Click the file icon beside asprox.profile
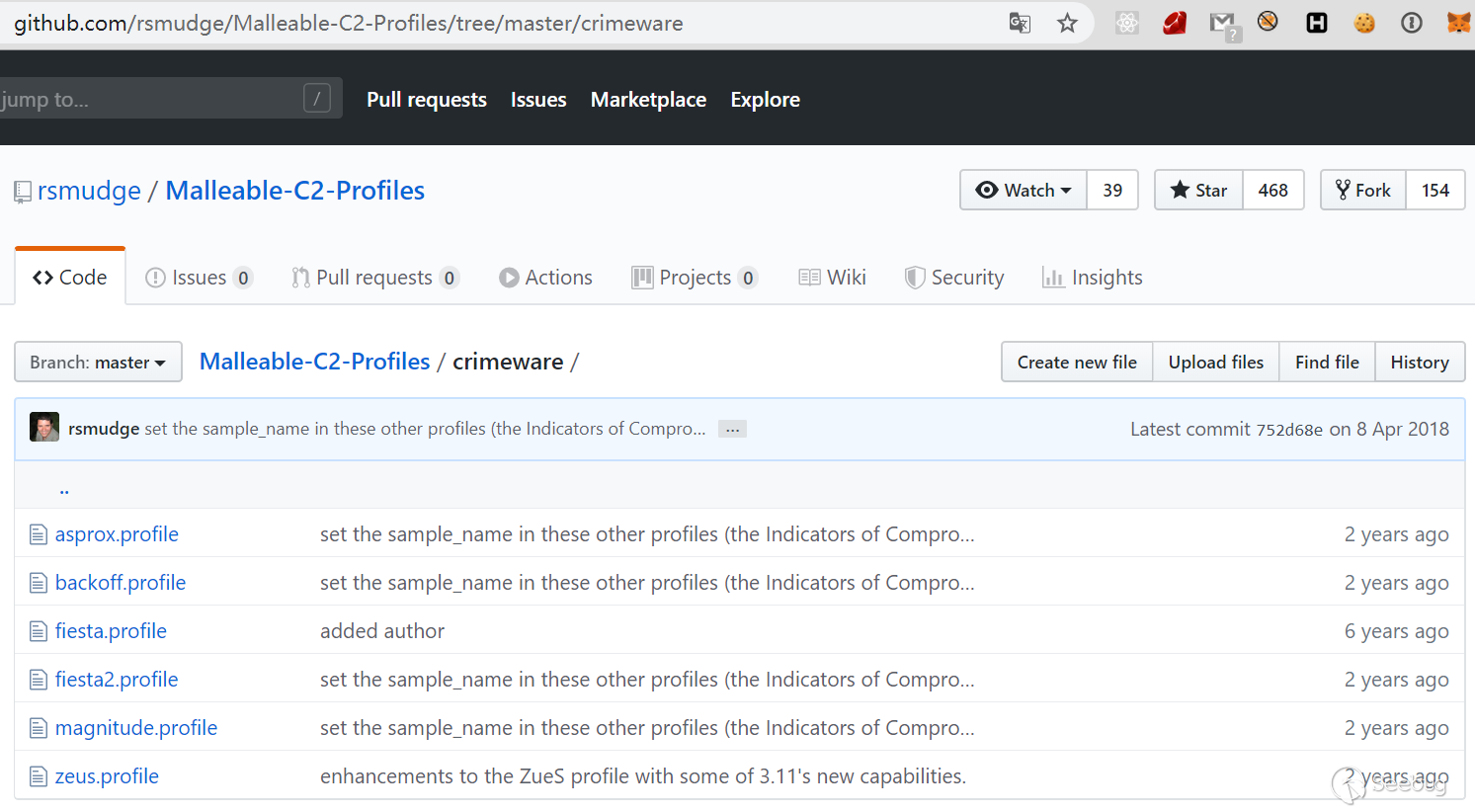Viewport: 1475px width, 812px height. [39, 534]
